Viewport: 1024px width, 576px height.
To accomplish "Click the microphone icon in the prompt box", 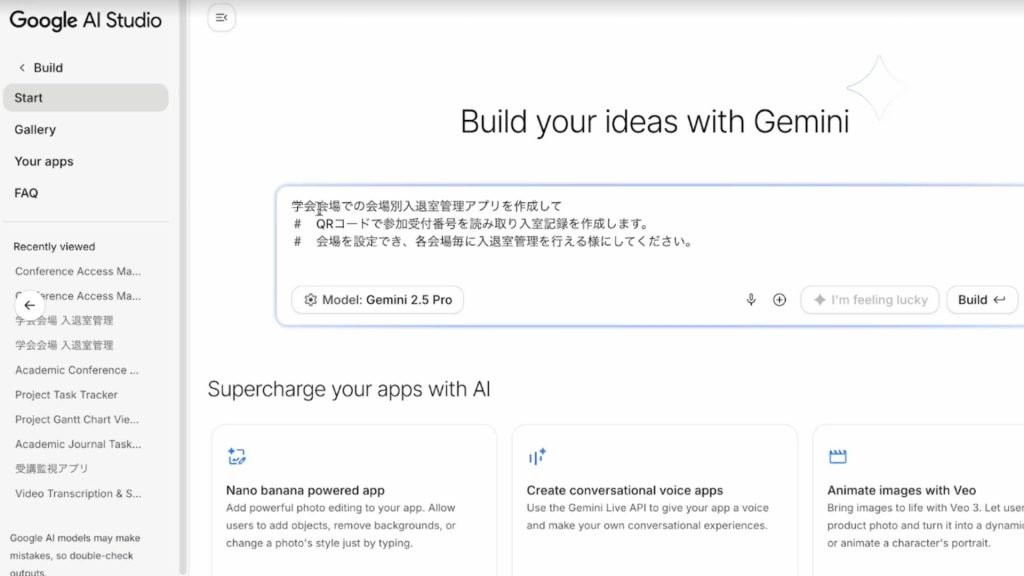I will pyautogui.click(x=751, y=300).
